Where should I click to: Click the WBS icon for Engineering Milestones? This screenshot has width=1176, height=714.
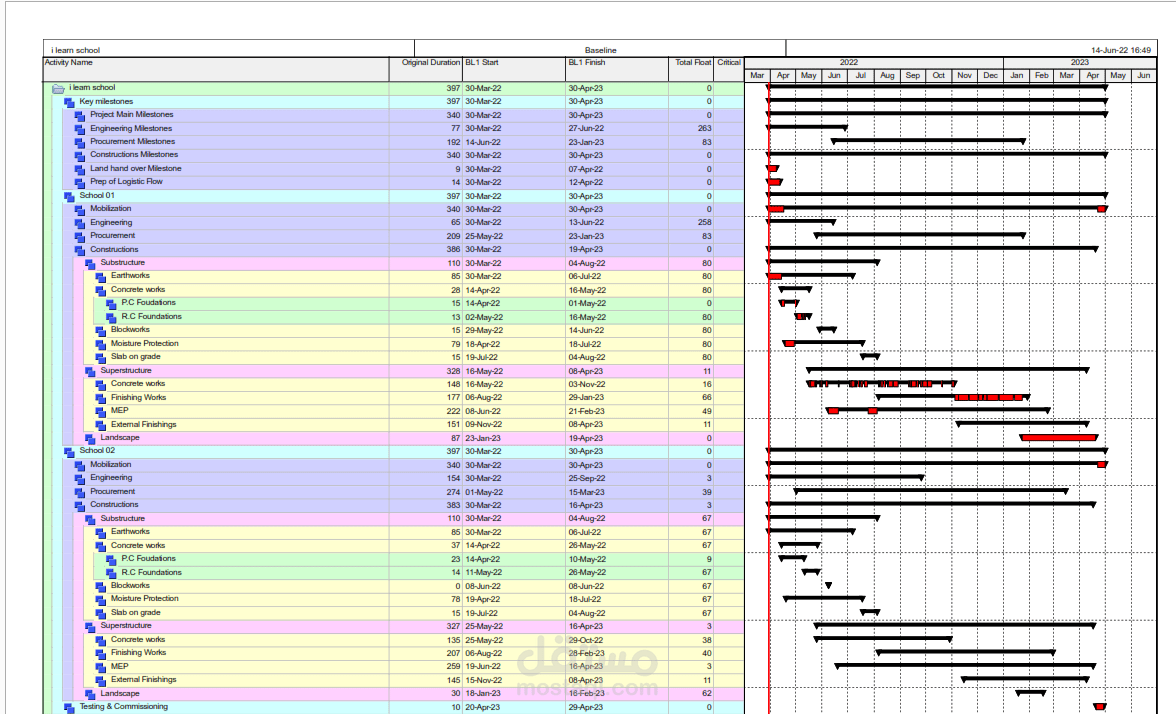tap(80, 129)
